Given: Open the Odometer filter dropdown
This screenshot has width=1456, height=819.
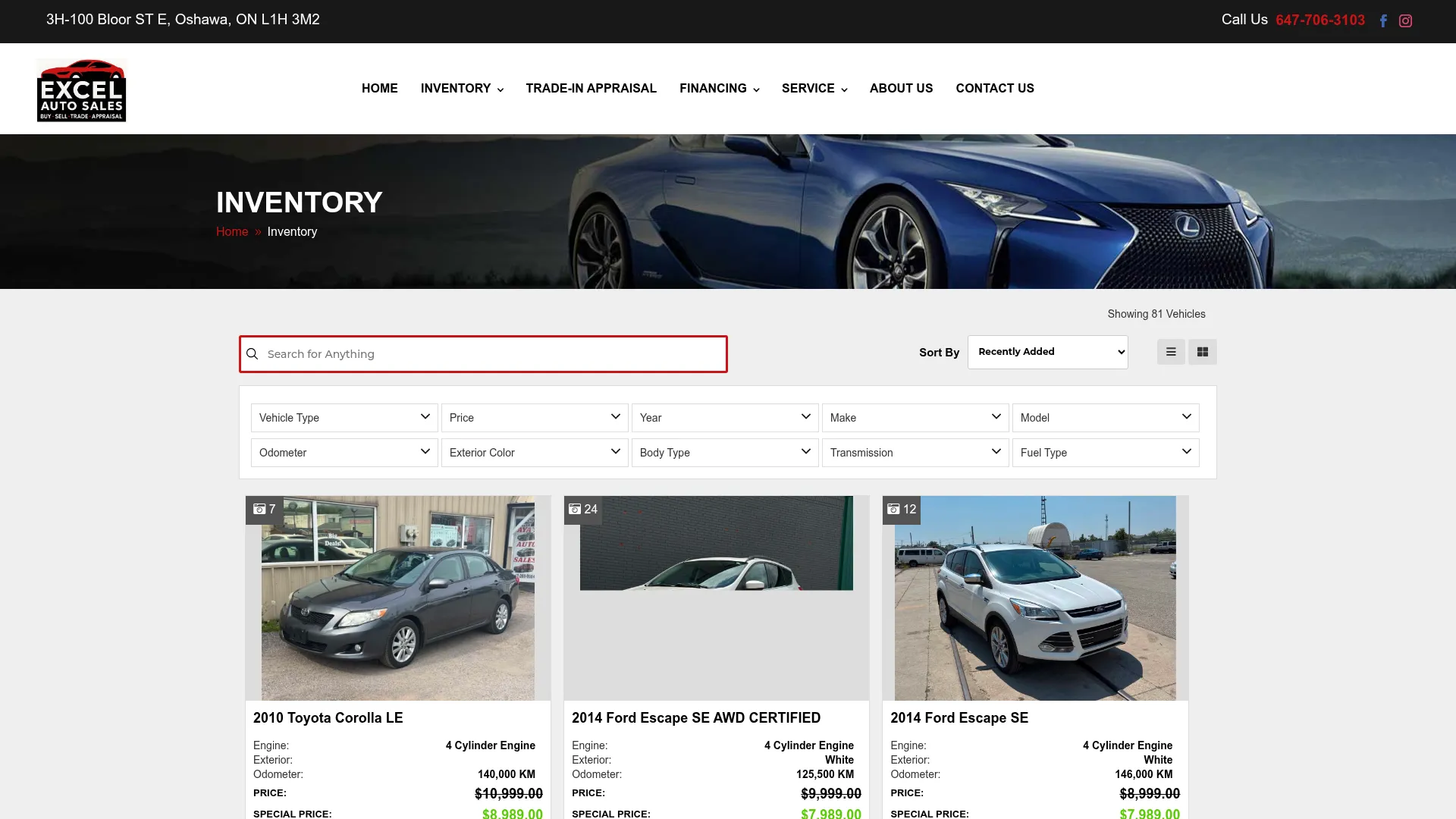Looking at the screenshot, I should pyautogui.click(x=344, y=453).
